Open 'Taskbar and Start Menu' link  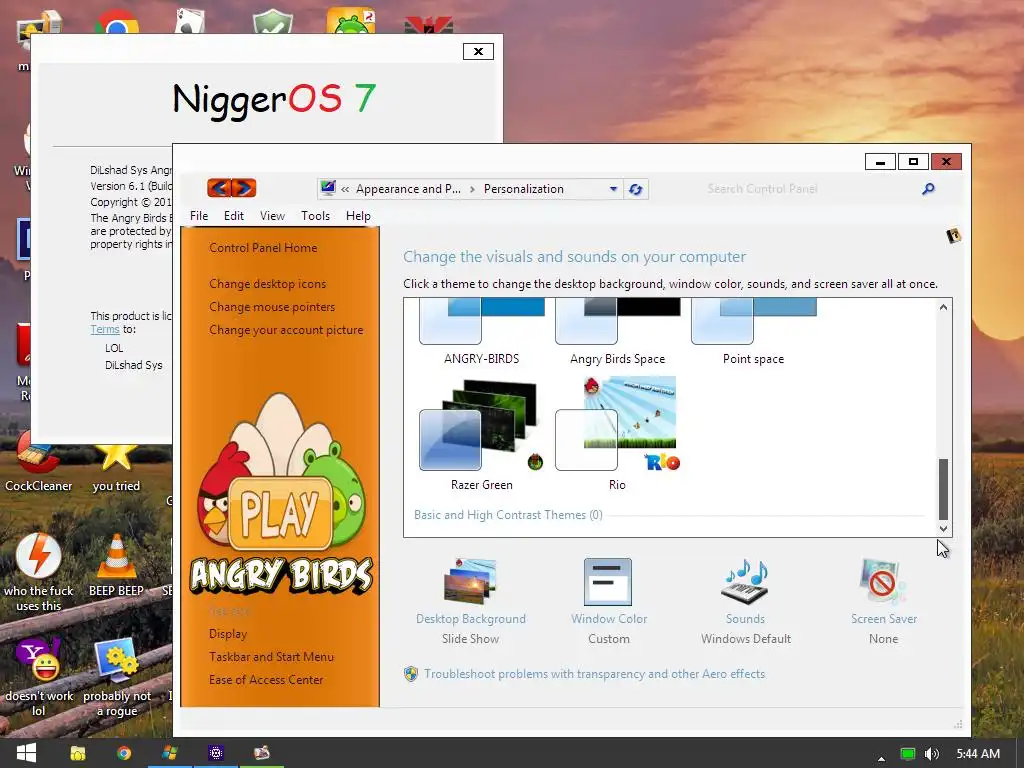pos(272,656)
